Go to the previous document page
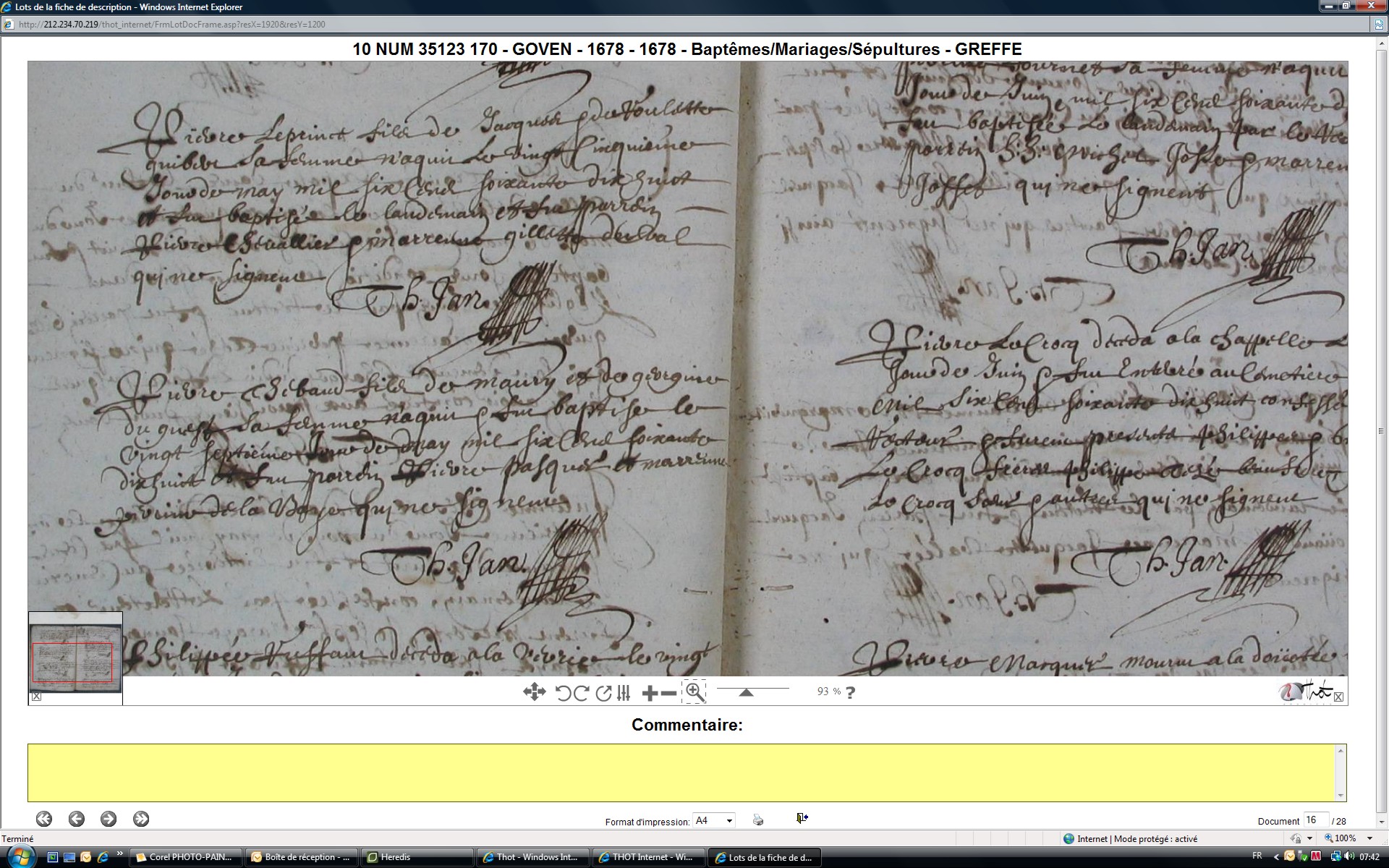Image resolution: width=1389 pixels, height=868 pixels. click(x=76, y=818)
